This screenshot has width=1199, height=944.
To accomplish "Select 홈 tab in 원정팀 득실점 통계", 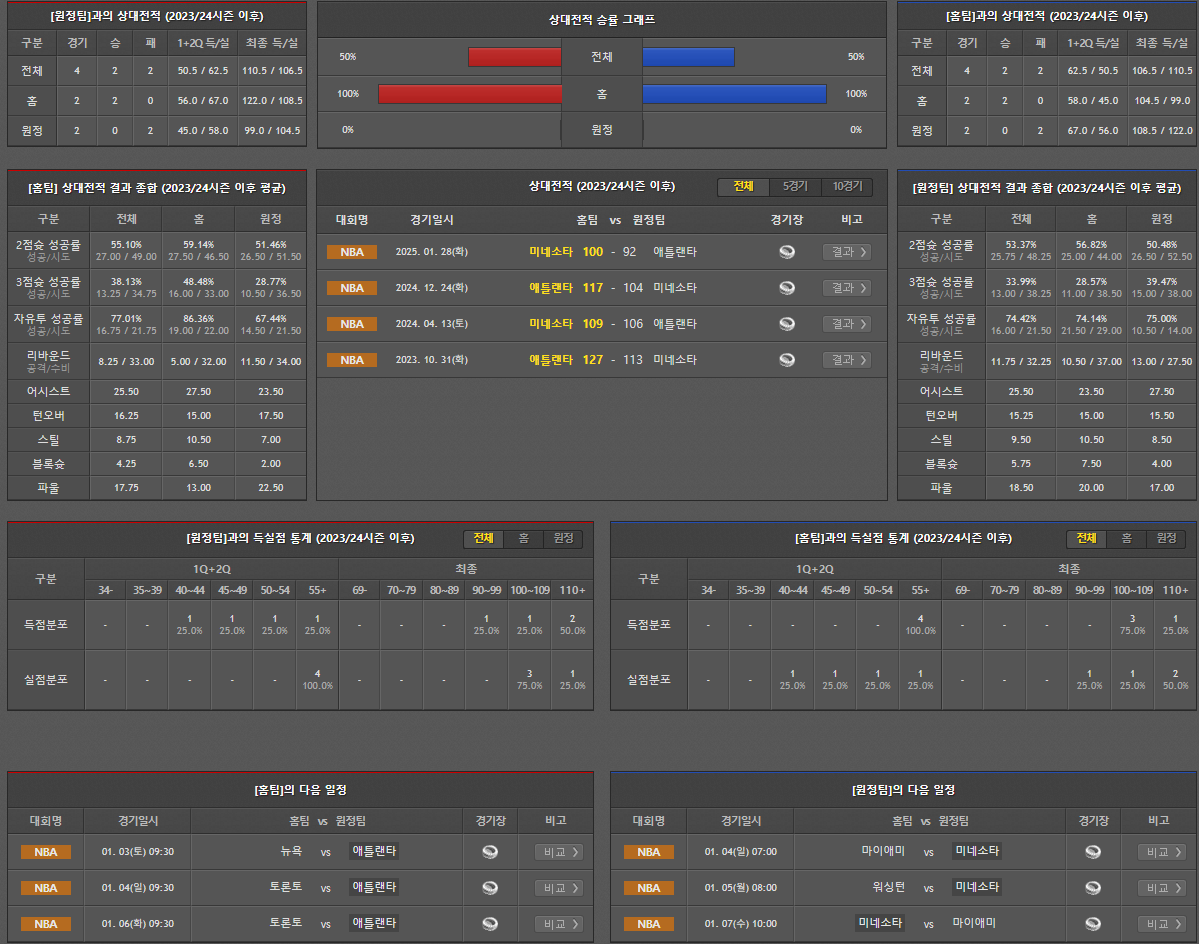I will pyautogui.click(x=523, y=539).
